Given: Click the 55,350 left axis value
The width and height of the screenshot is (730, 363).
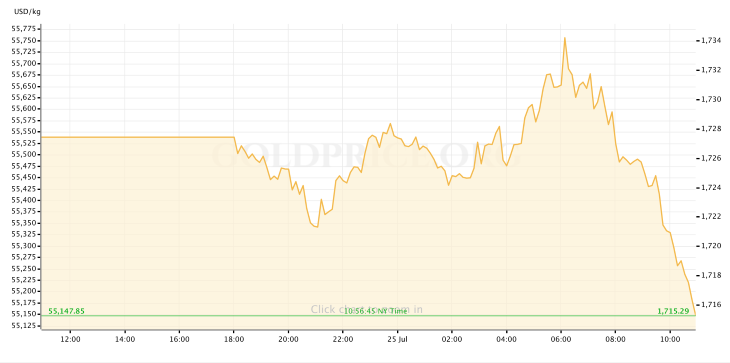Looking at the screenshot, I should click(x=25, y=223).
